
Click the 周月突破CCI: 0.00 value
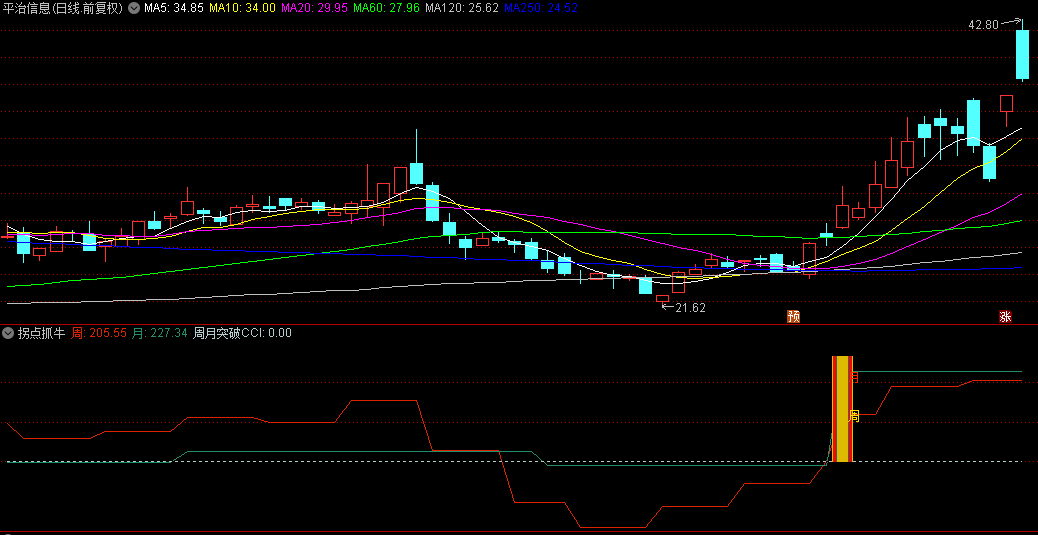coord(242,333)
